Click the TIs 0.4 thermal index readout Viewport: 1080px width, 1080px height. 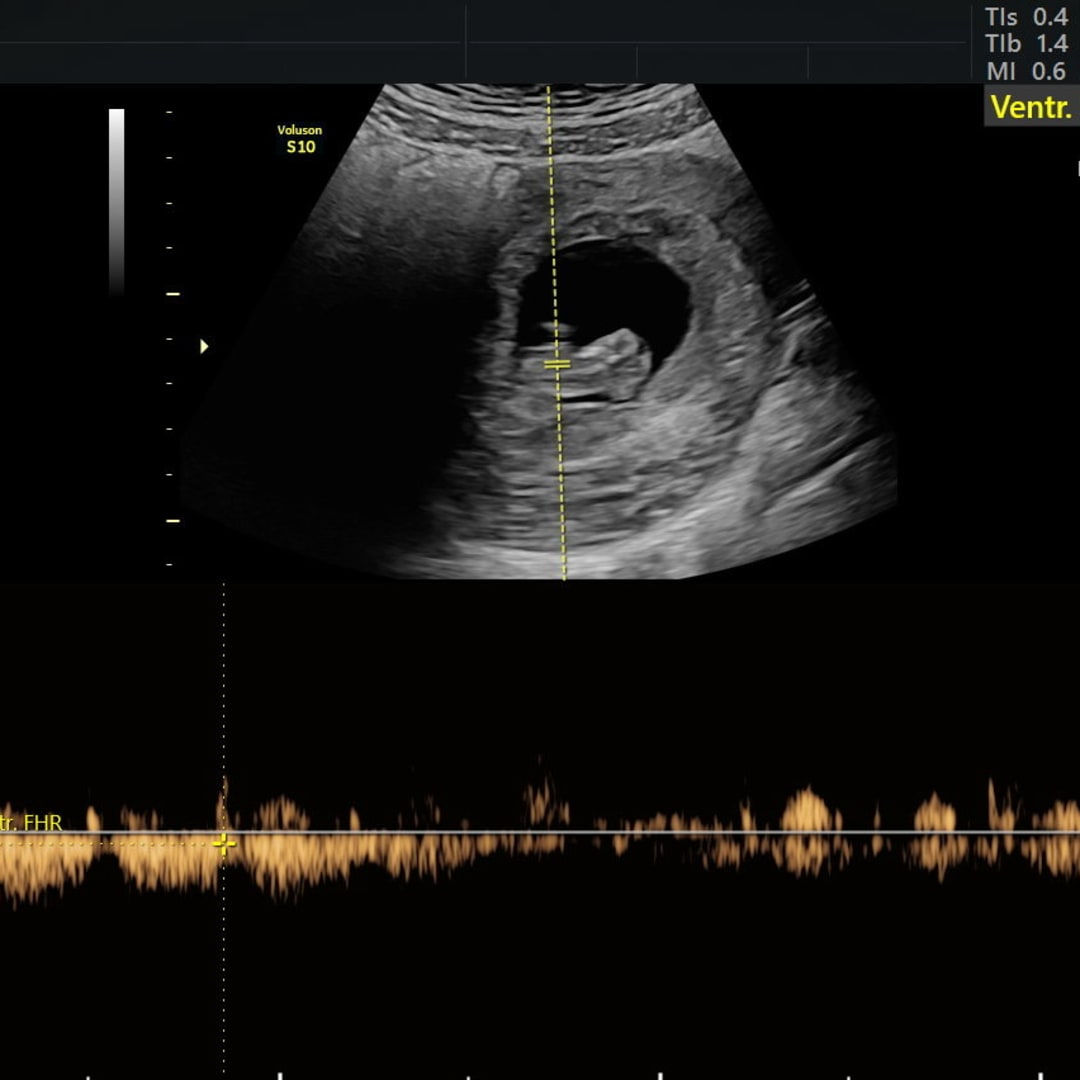pos(1026,17)
